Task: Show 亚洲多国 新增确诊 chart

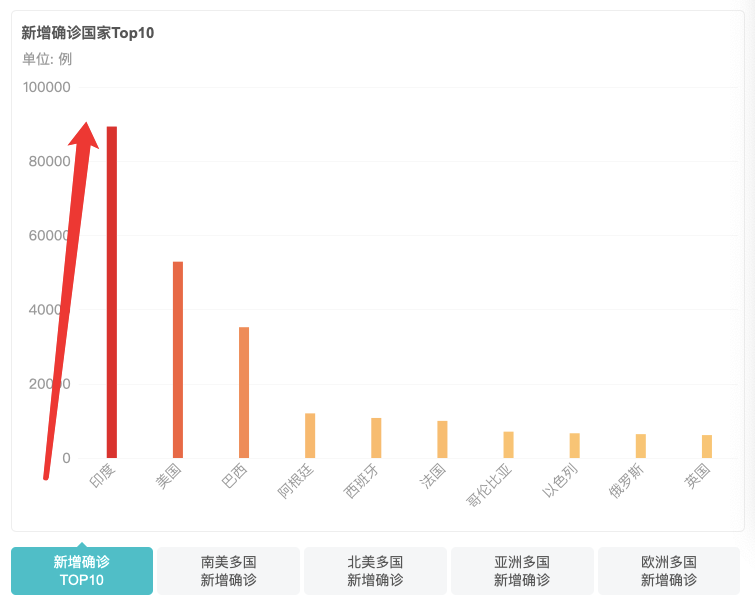Action: click(522, 571)
